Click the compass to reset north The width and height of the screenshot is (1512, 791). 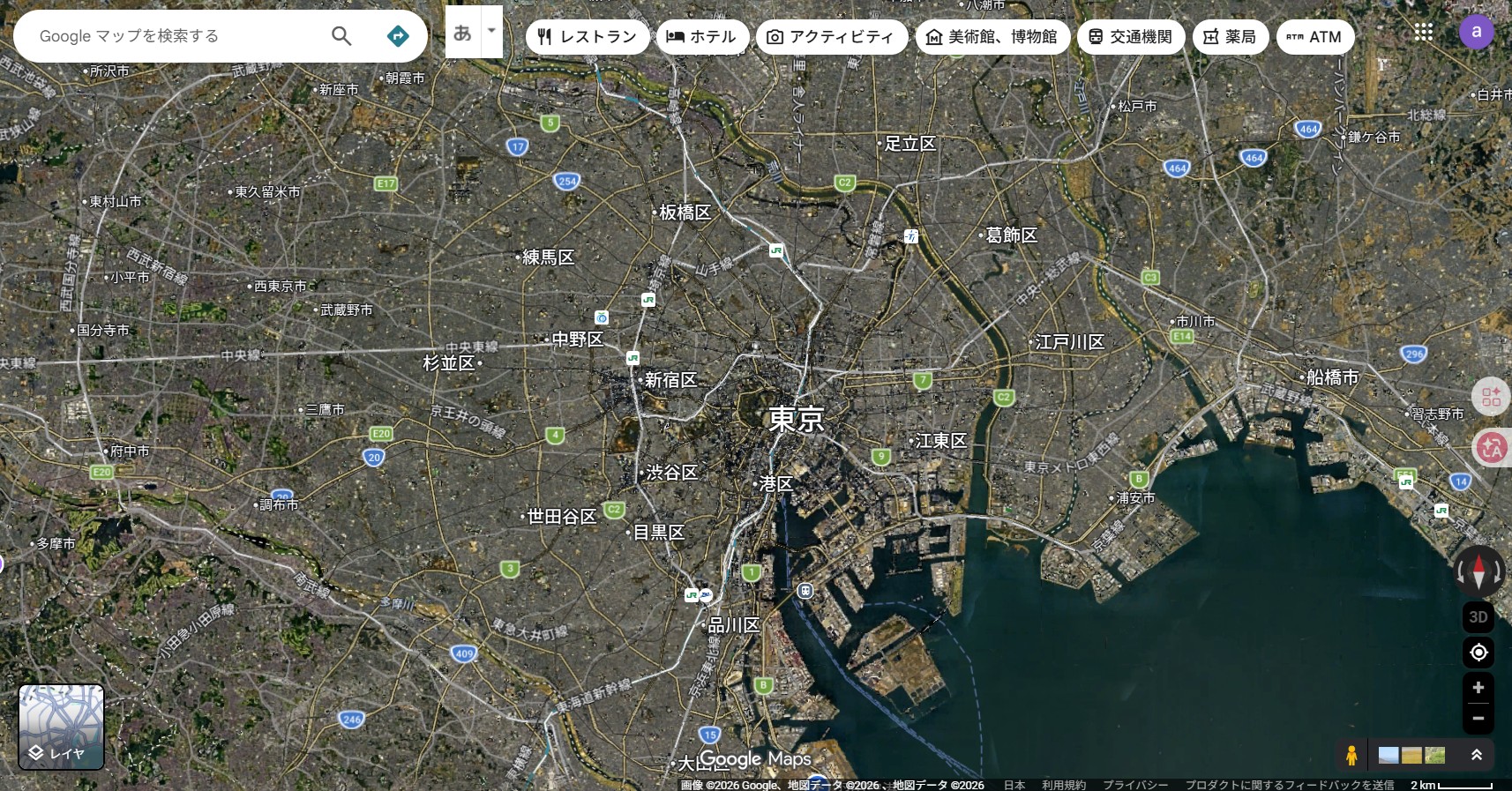pos(1478,571)
